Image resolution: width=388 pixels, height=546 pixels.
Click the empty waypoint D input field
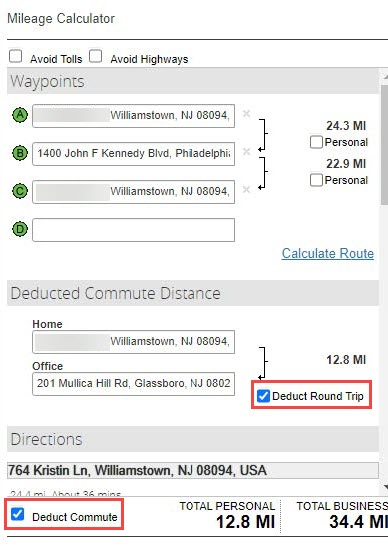pyautogui.click(x=133, y=230)
